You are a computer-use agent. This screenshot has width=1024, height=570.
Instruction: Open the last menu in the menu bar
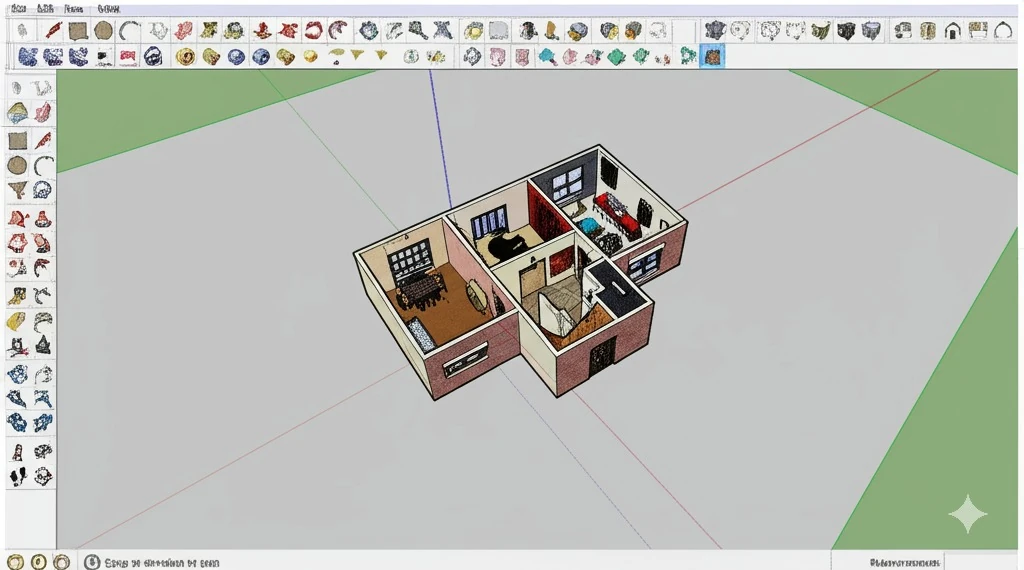click(108, 8)
